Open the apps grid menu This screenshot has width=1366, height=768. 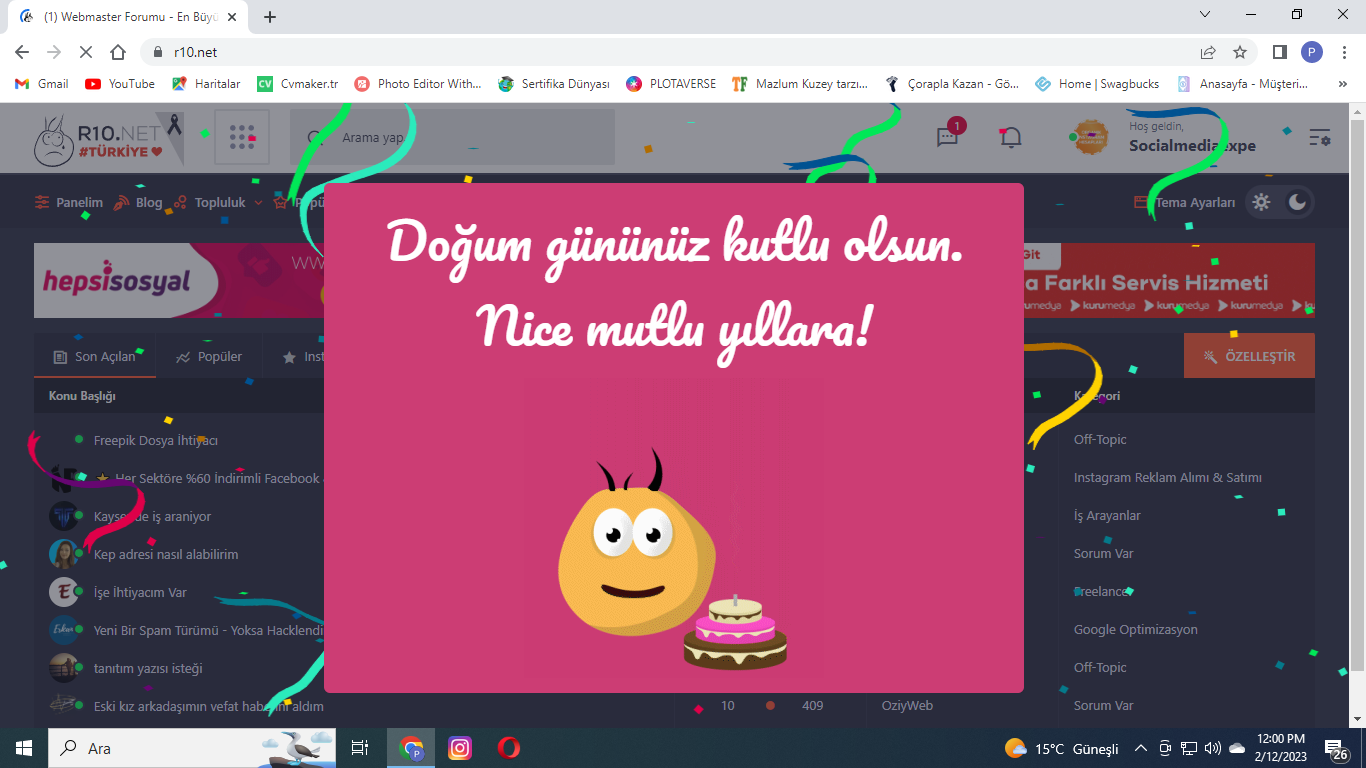point(242,137)
